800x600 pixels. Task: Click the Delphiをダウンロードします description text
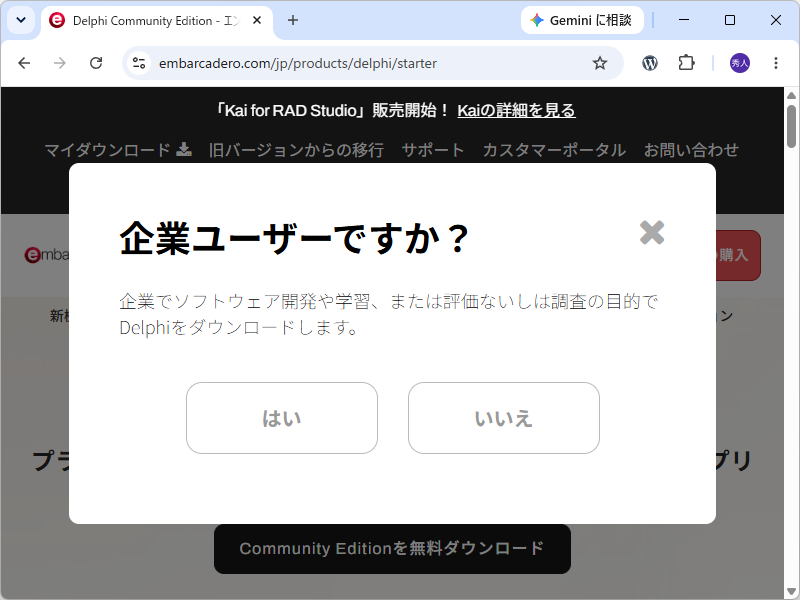239,327
